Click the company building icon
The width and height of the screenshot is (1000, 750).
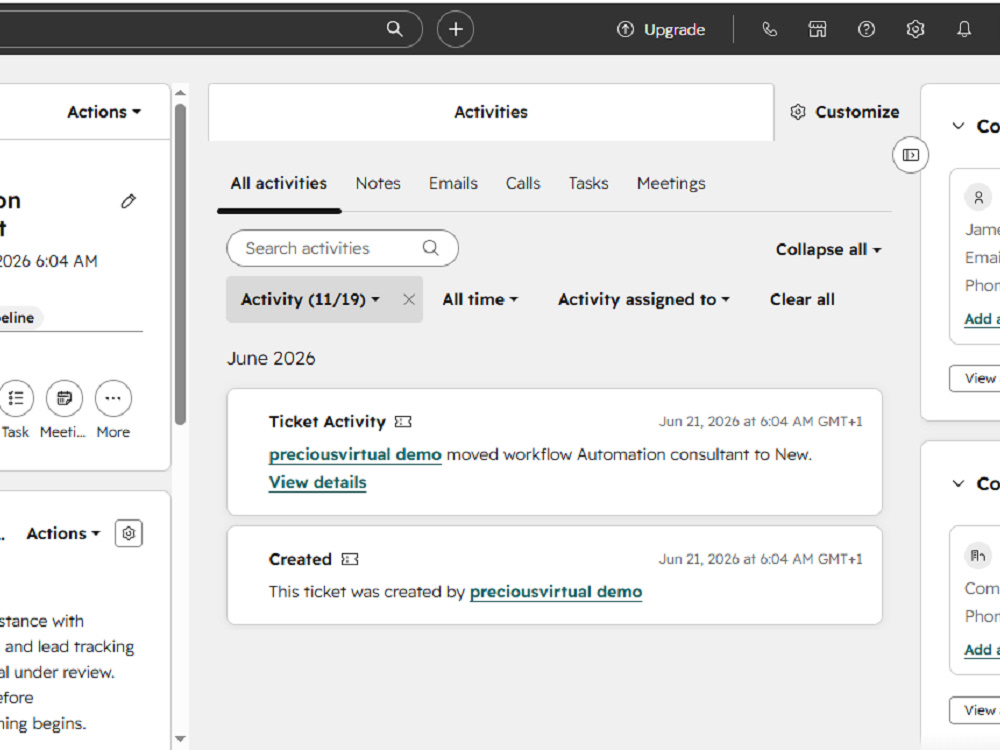(x=978, y=555)
